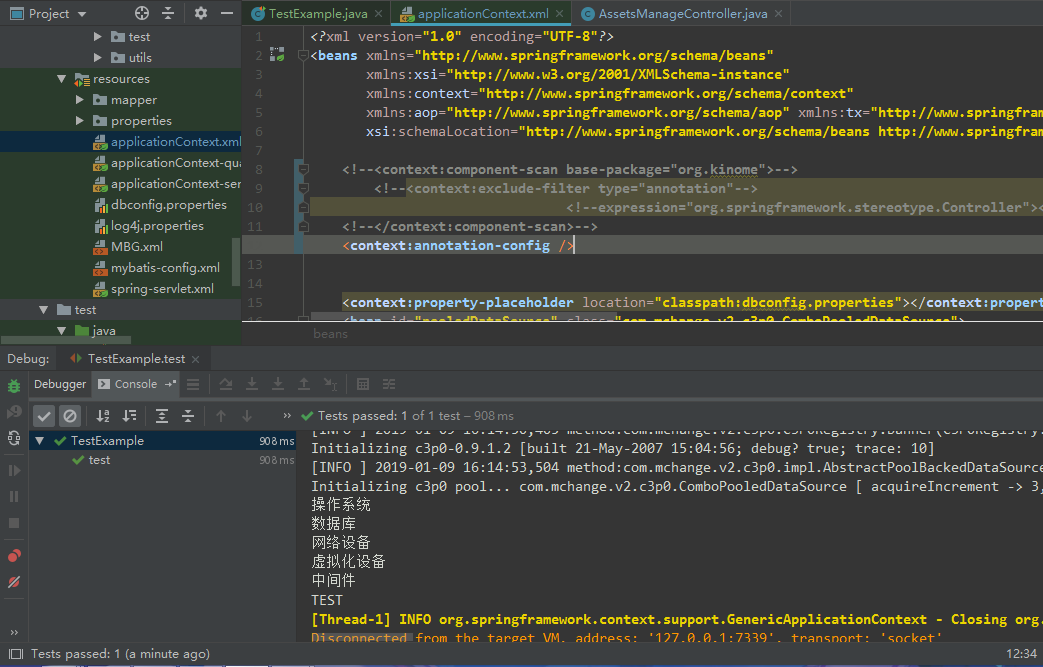Open the Debugger tab
The height and width of the screenshot is (667, 1043).
click(60, 384)
